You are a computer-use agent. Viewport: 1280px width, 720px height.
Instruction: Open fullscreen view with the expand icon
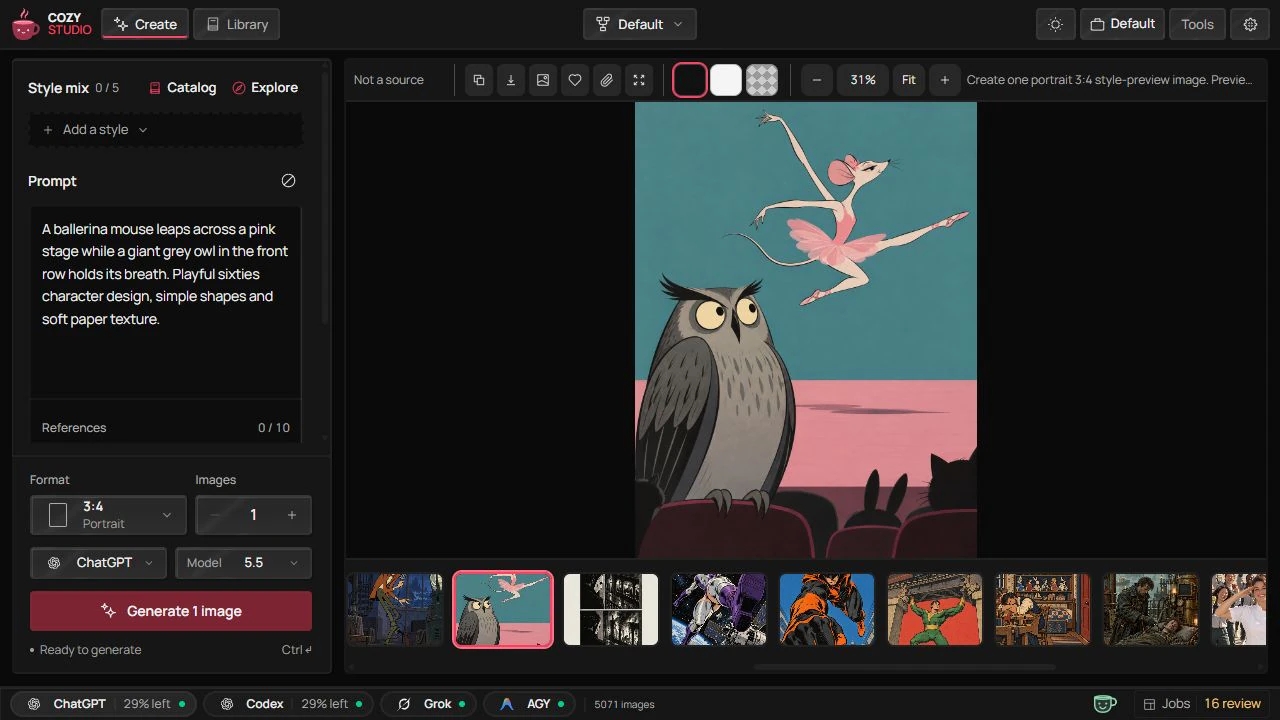click(639, 80)
